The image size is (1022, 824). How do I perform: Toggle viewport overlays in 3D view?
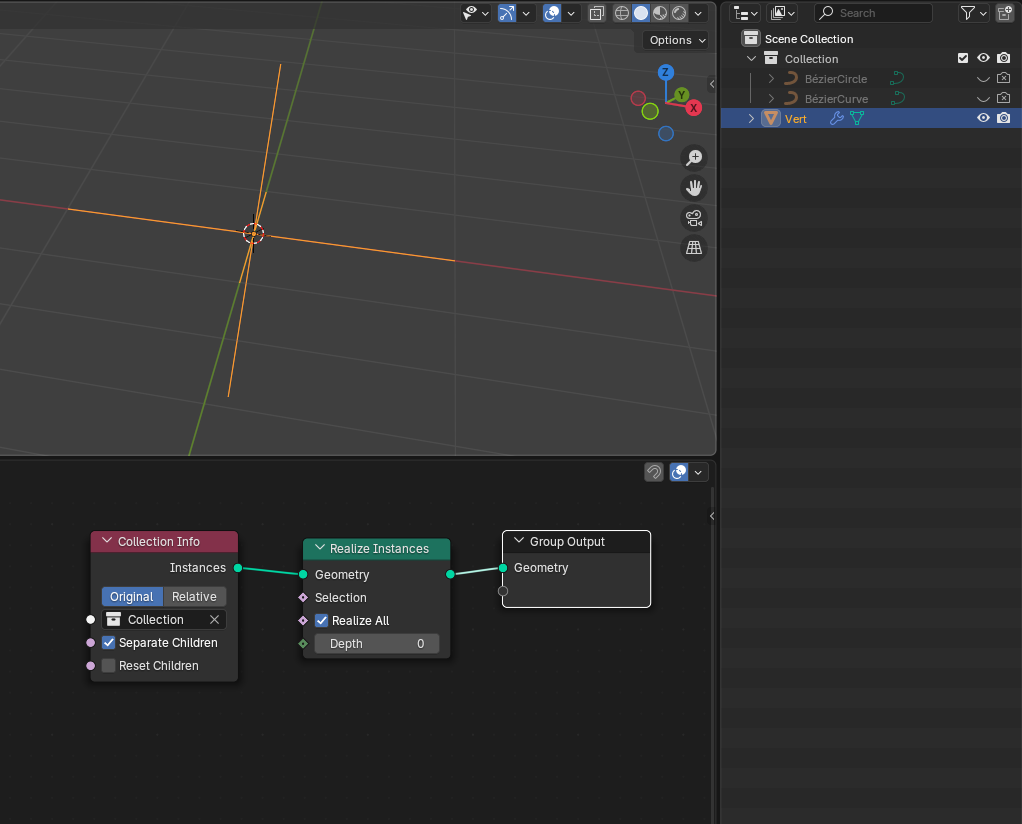pos(552,13)
